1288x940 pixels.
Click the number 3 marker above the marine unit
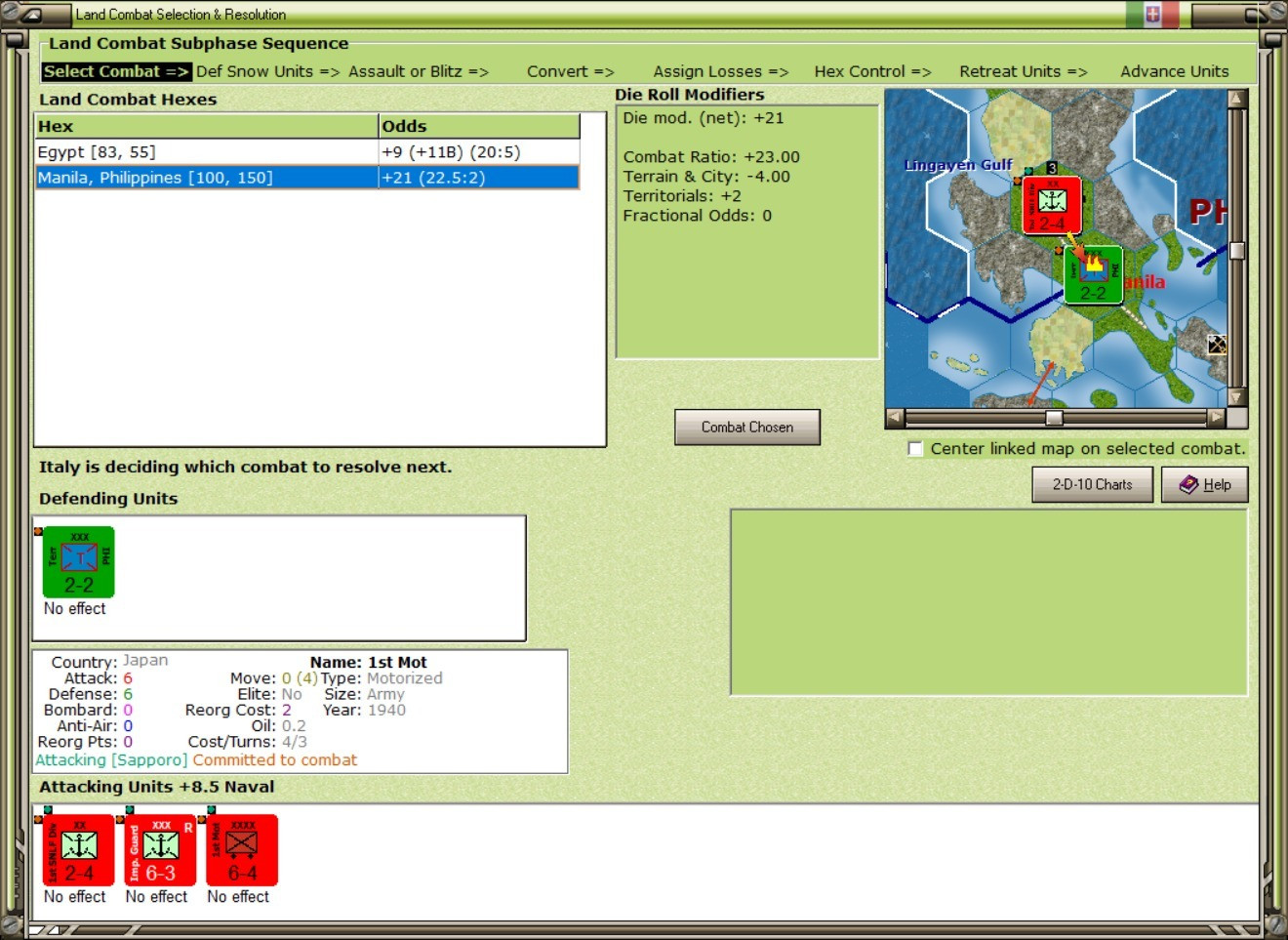coord(1052,169)
